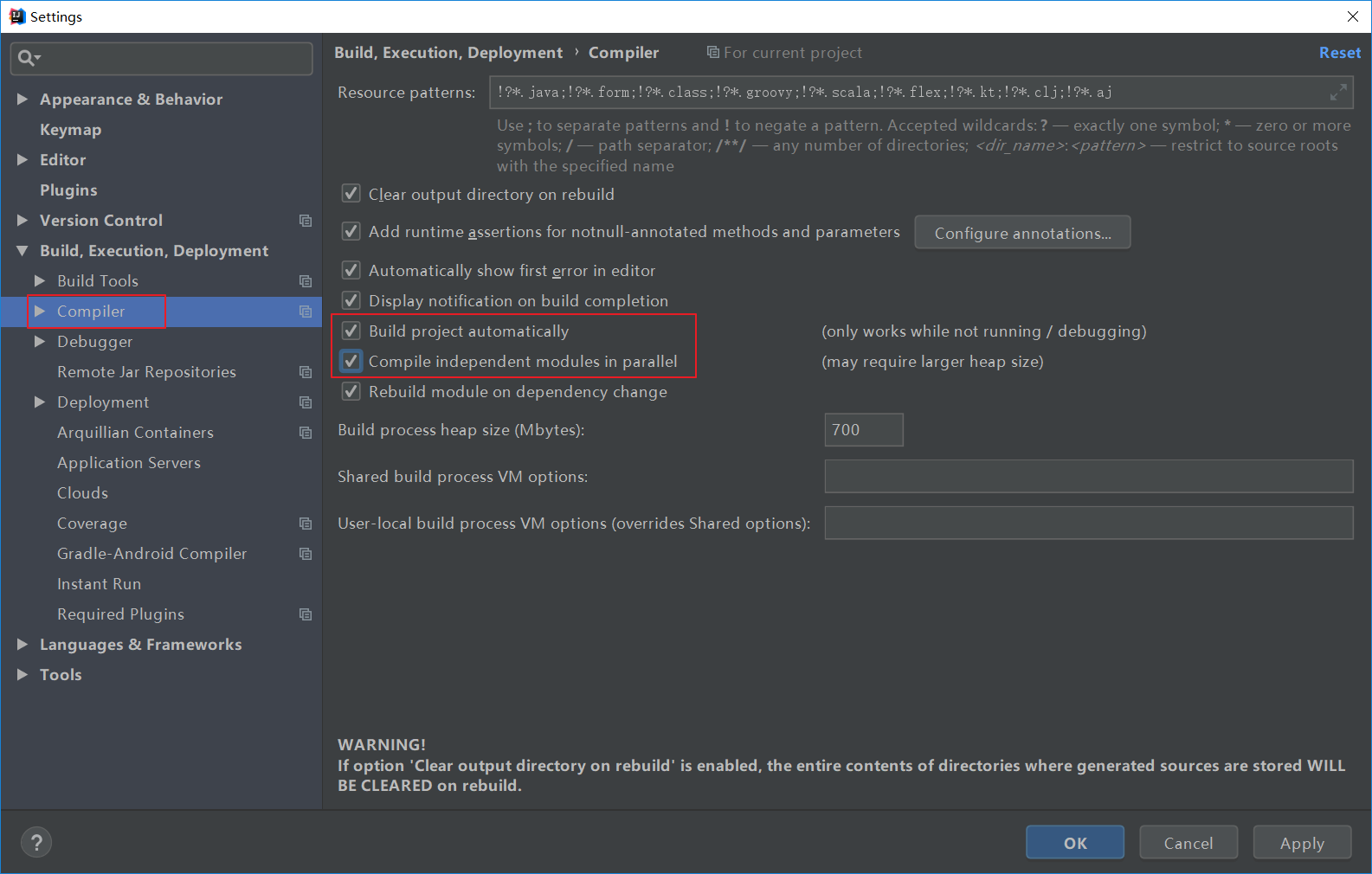Expand Languages & Frameworks section arrow

pos(23,645)
